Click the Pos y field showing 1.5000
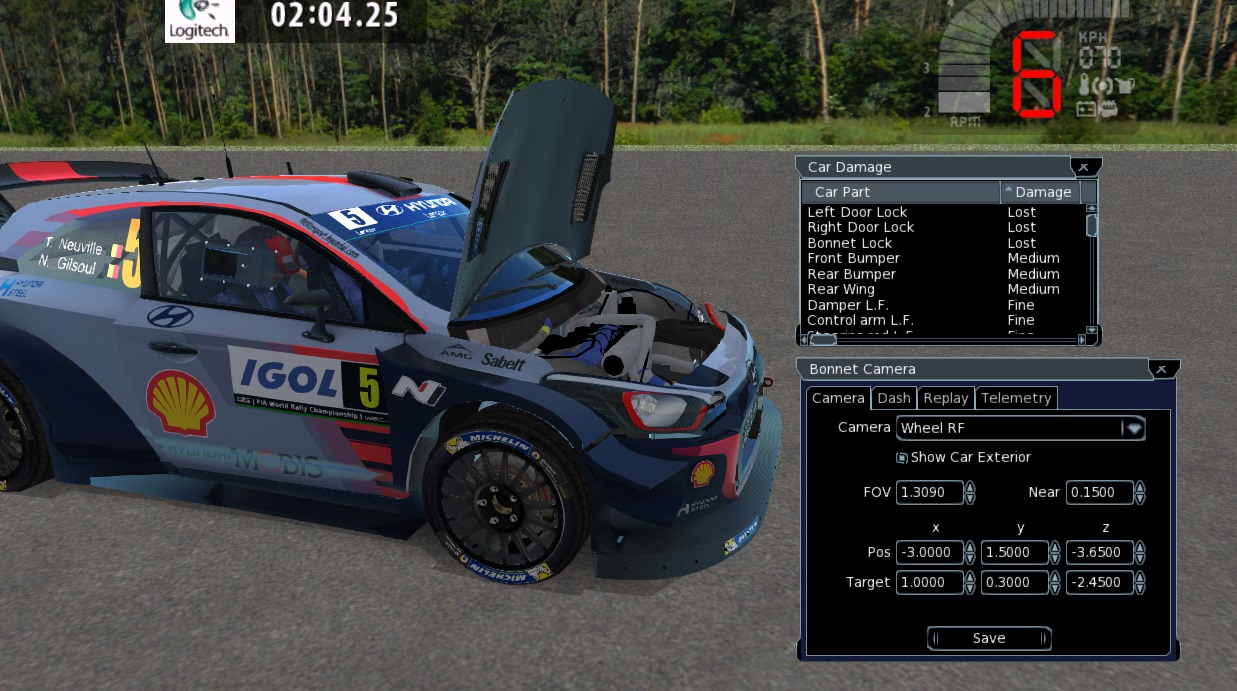Viewport: 1237px width, 691px height. (x=1015, y=552)
